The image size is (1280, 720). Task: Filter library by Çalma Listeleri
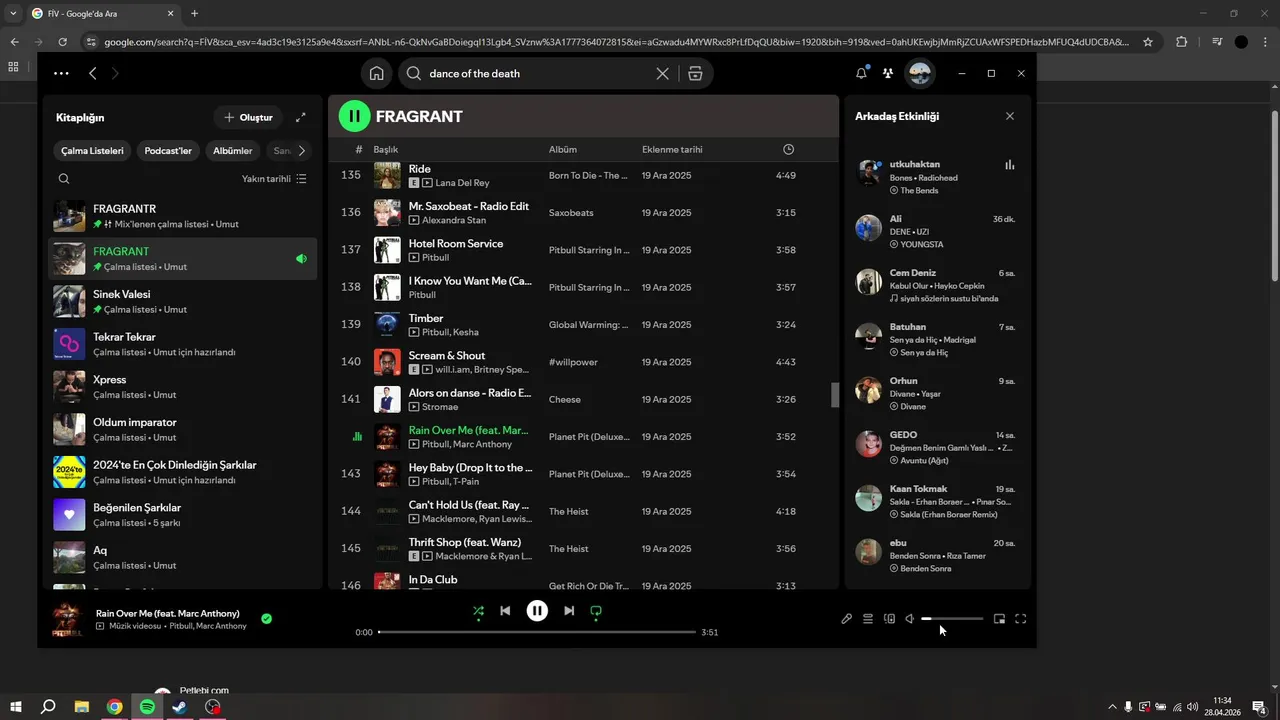pyautogui.click(x=92, y=151)
